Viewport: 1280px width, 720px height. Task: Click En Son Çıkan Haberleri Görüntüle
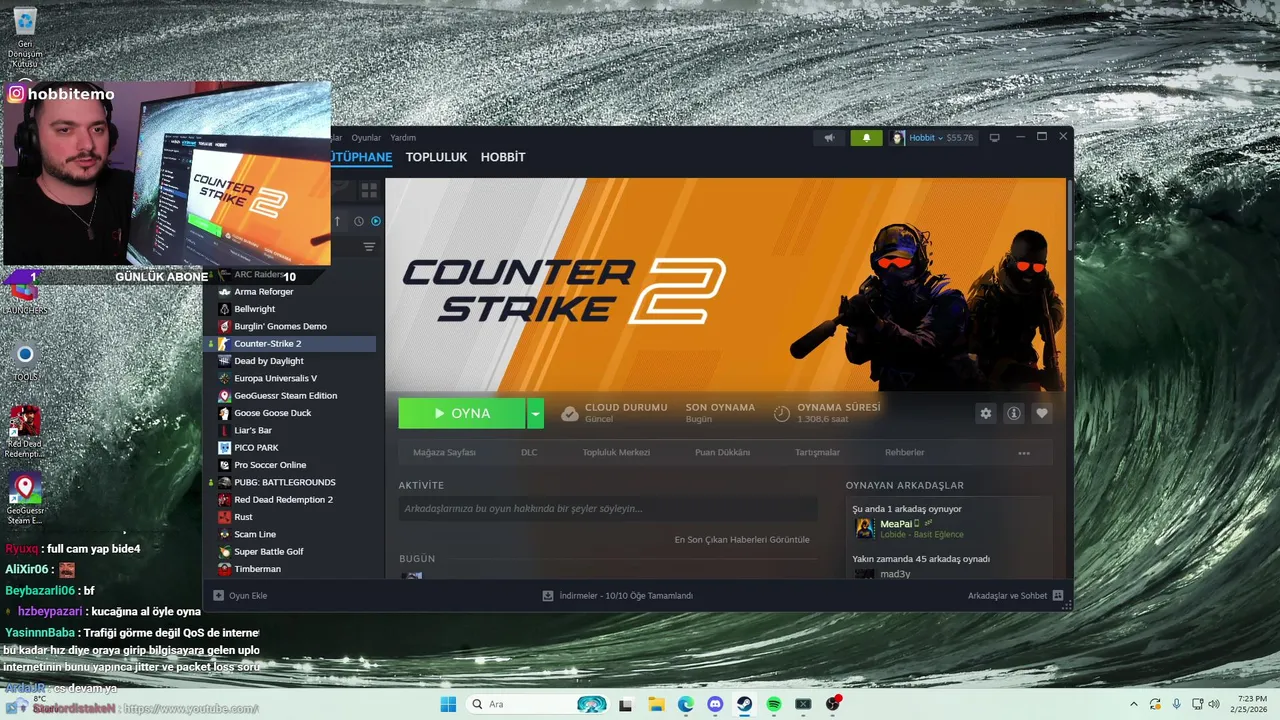(x=742, y=539)
